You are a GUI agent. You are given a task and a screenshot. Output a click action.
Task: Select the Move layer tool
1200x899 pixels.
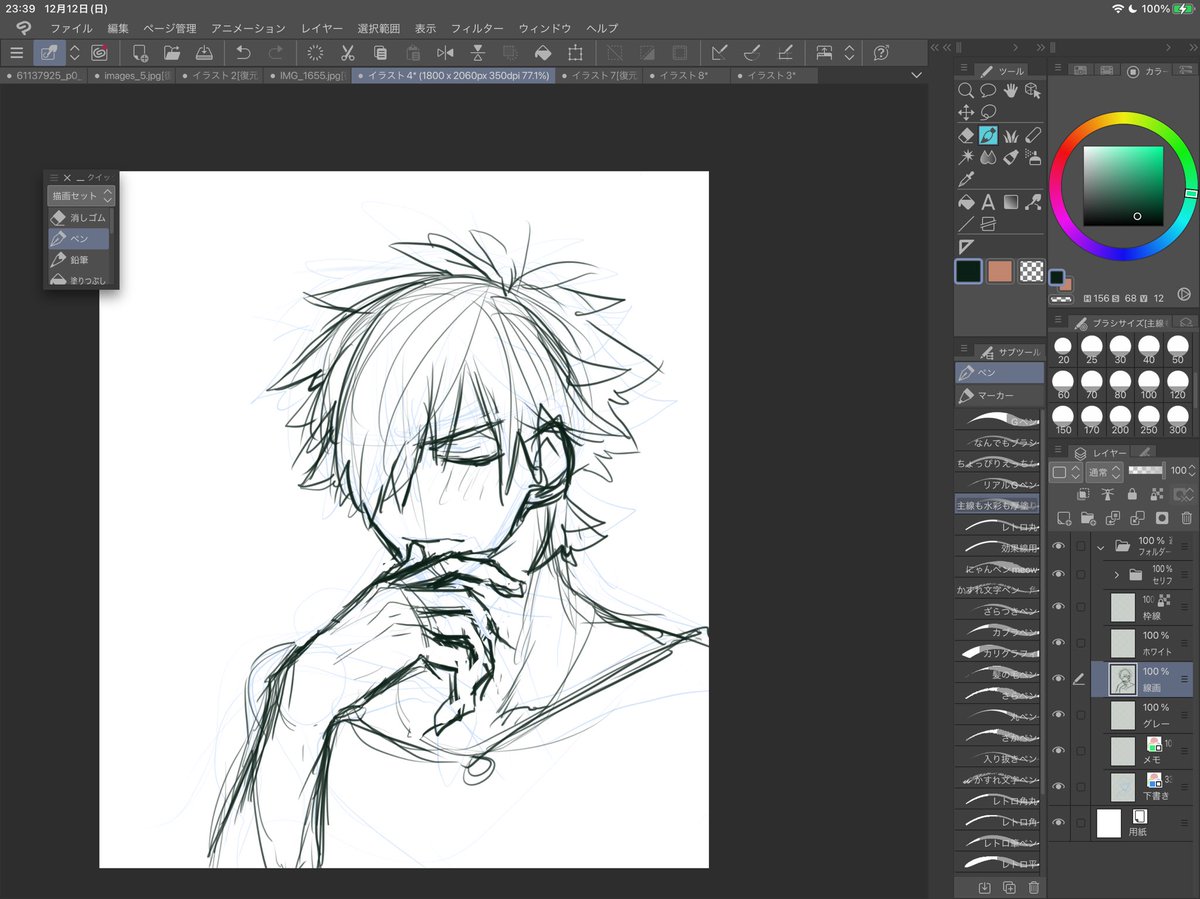point(966,113)
